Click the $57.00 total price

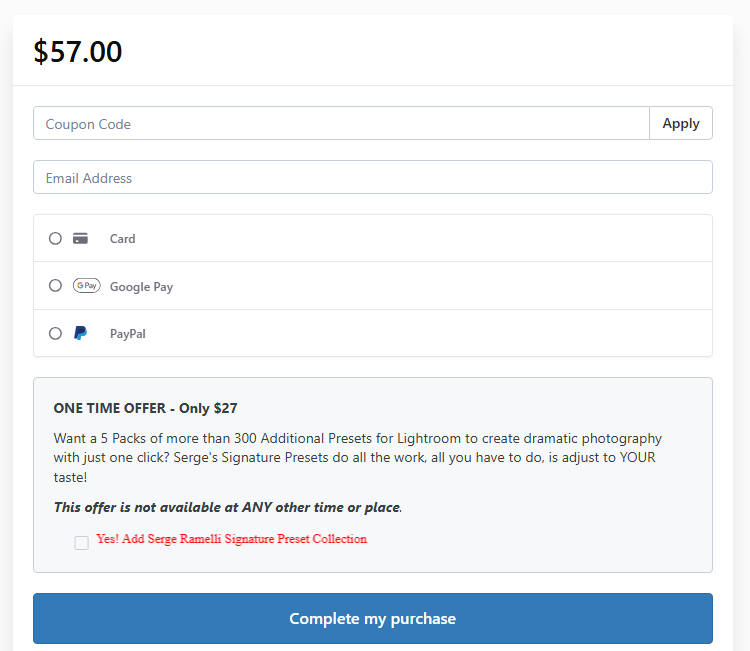[x=78, y=52]
